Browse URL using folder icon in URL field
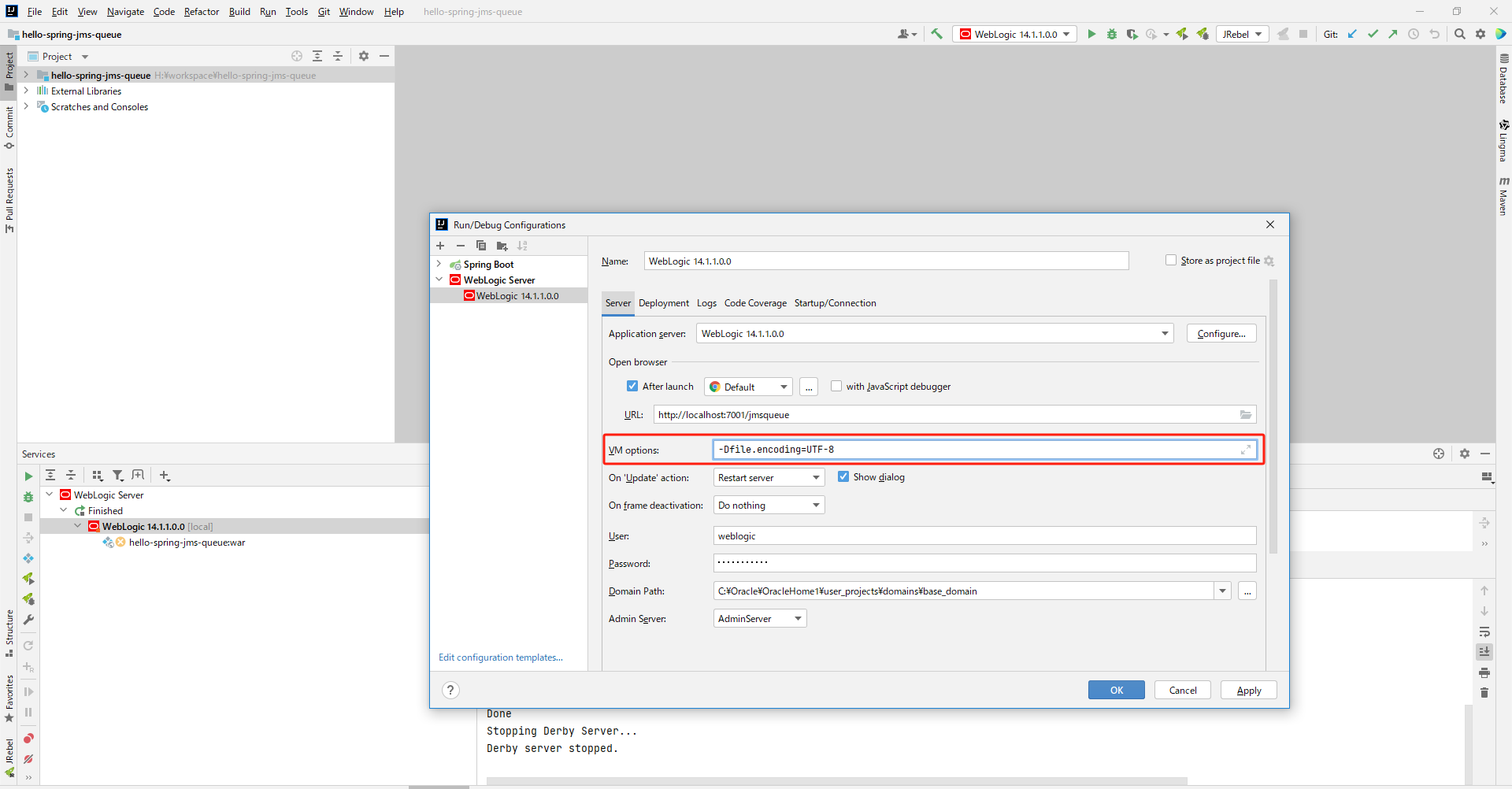 [x=1246, y=415]
